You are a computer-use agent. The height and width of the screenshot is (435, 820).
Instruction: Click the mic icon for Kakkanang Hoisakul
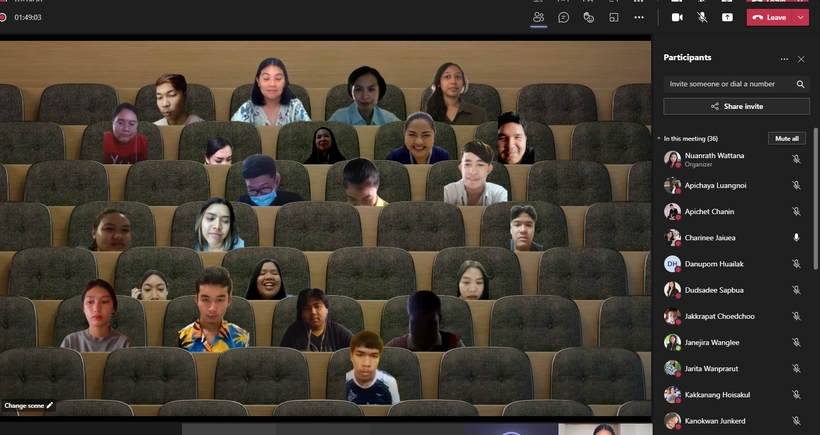[x=796, y=394]
